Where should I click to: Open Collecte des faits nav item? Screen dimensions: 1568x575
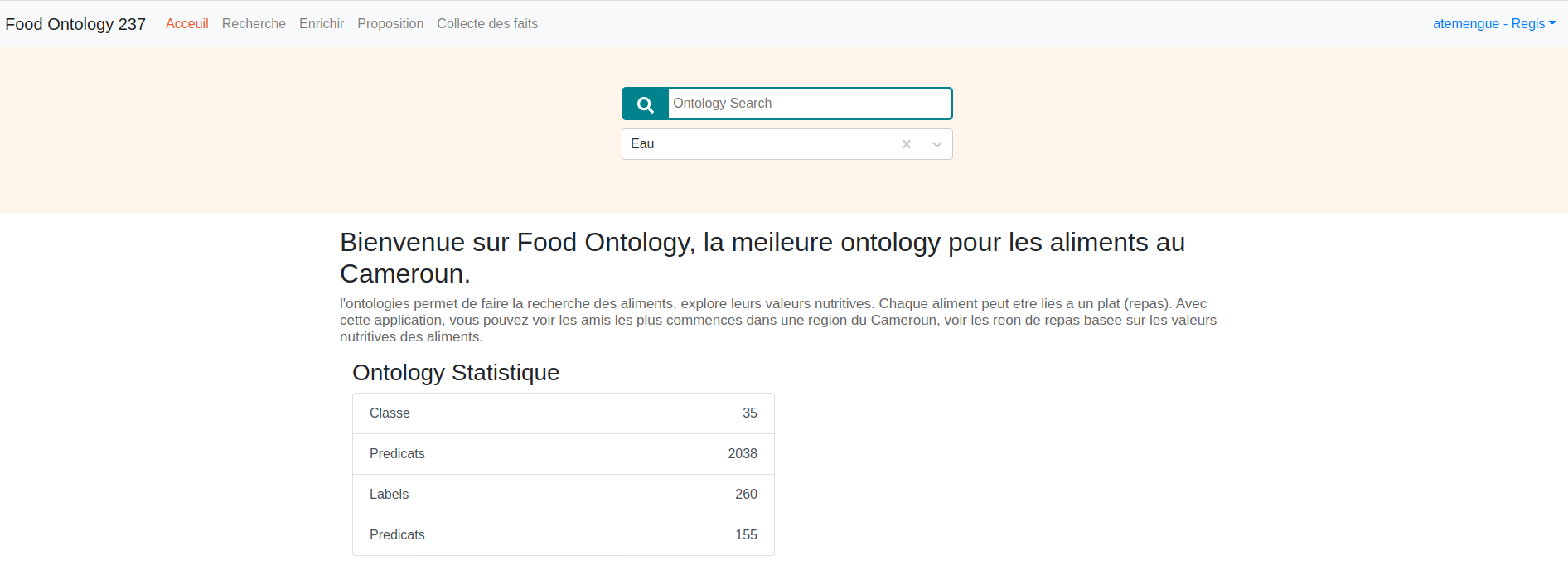[487, 24]
